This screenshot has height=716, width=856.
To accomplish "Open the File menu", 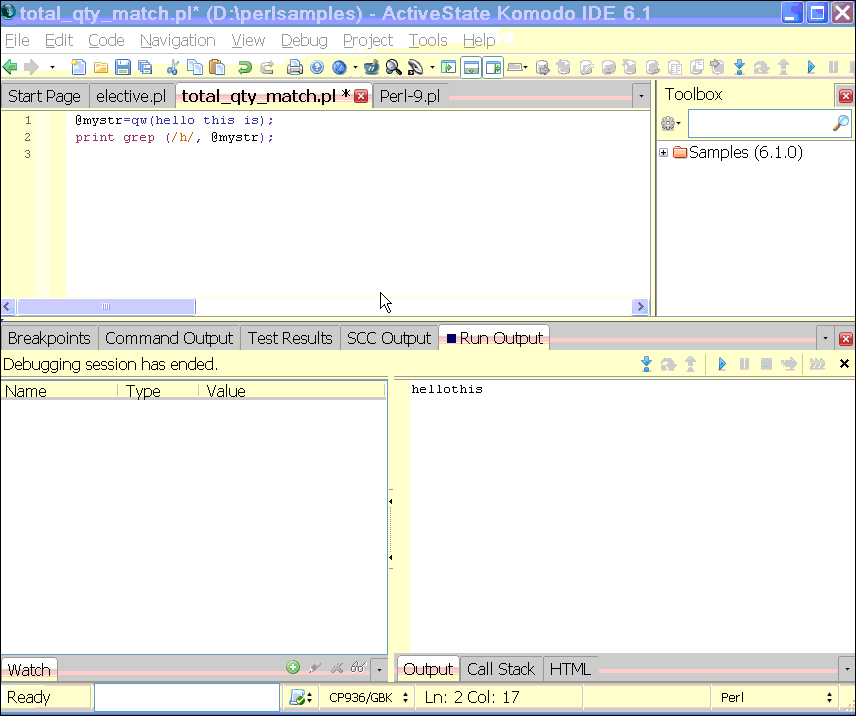I will [x=17, y=40].
